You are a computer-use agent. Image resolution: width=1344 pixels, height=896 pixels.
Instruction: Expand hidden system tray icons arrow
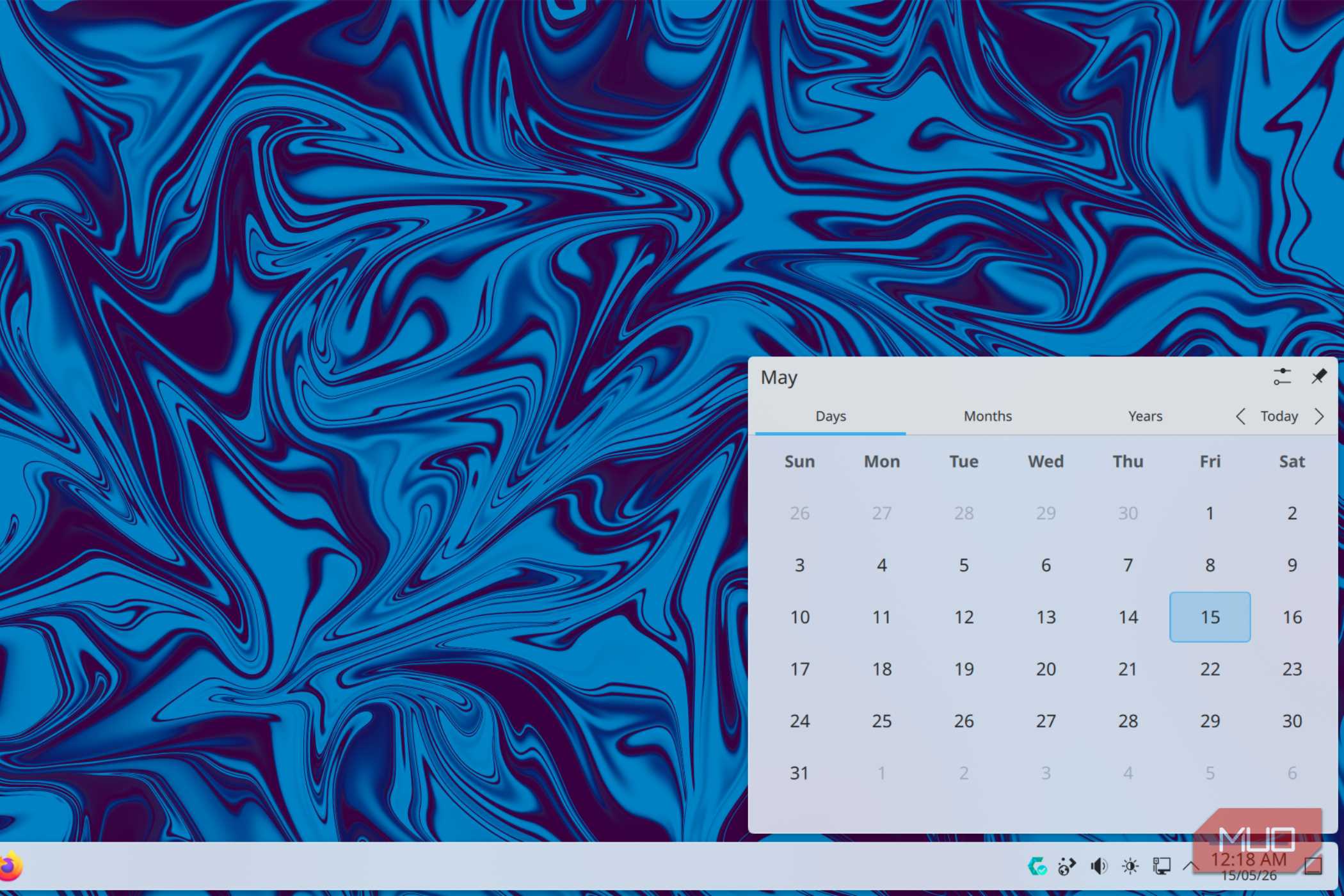pyautogui.click(x=1190, y=867)
